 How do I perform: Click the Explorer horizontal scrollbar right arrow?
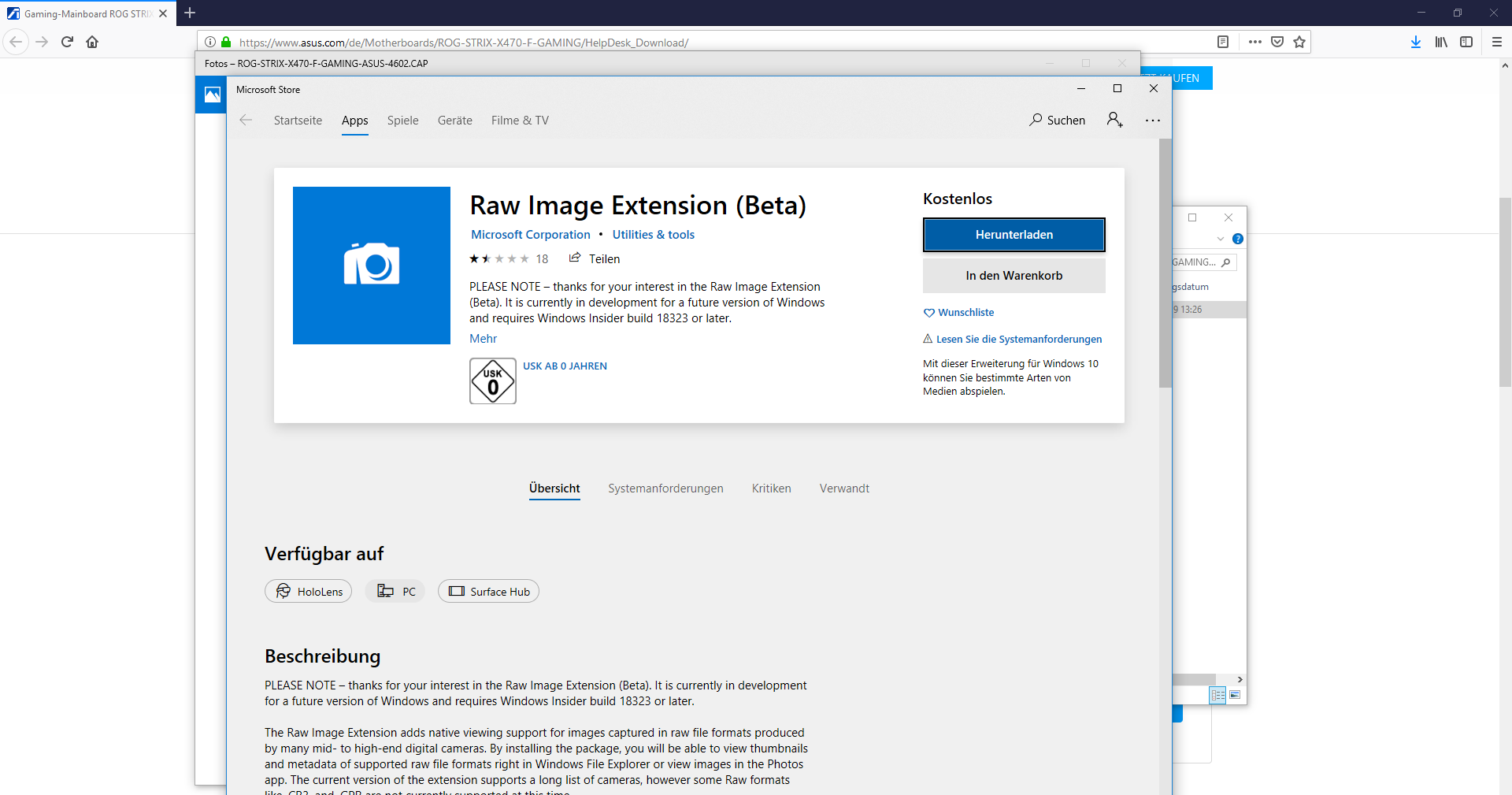click(1240, 679)
